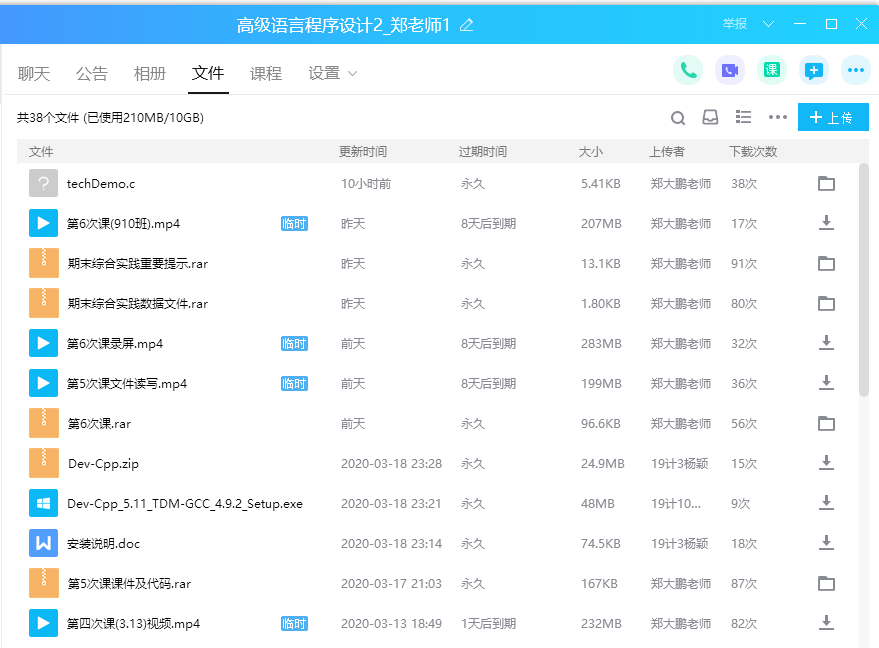
Task: Click 91次 download count cell
Action: tap(744, 263)
